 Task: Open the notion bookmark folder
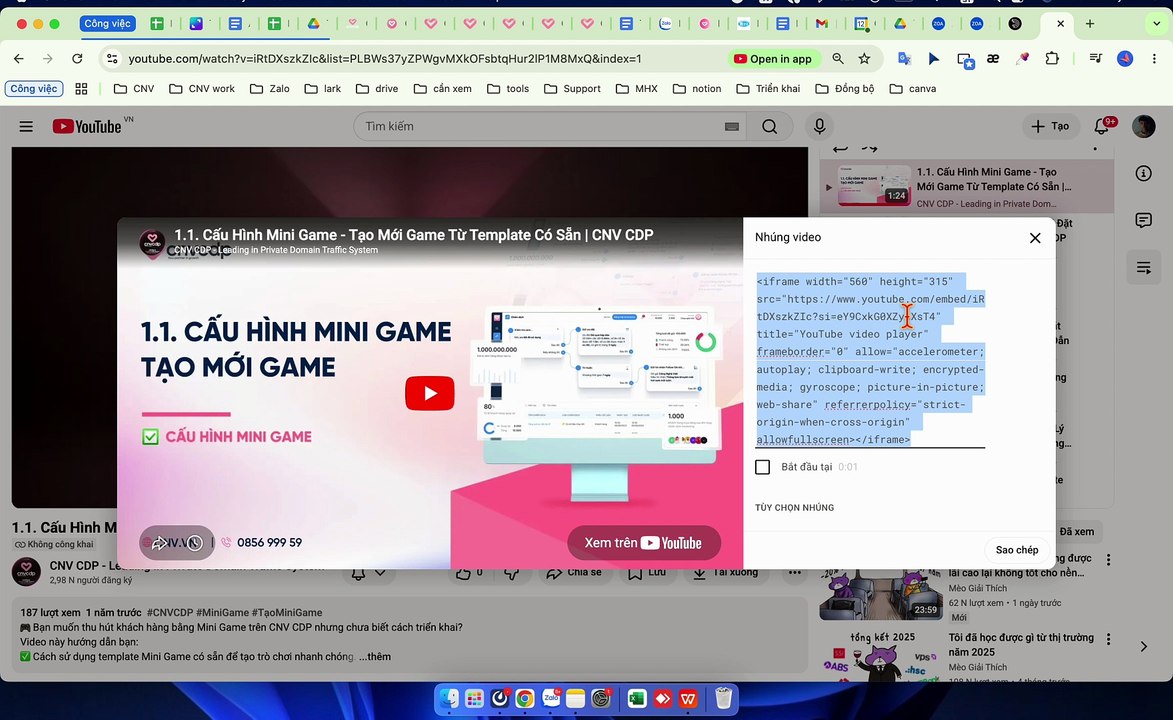[697, 88]
